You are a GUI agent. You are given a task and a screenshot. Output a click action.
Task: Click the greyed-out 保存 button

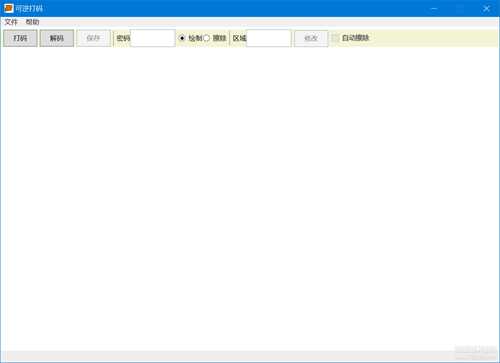93,38
